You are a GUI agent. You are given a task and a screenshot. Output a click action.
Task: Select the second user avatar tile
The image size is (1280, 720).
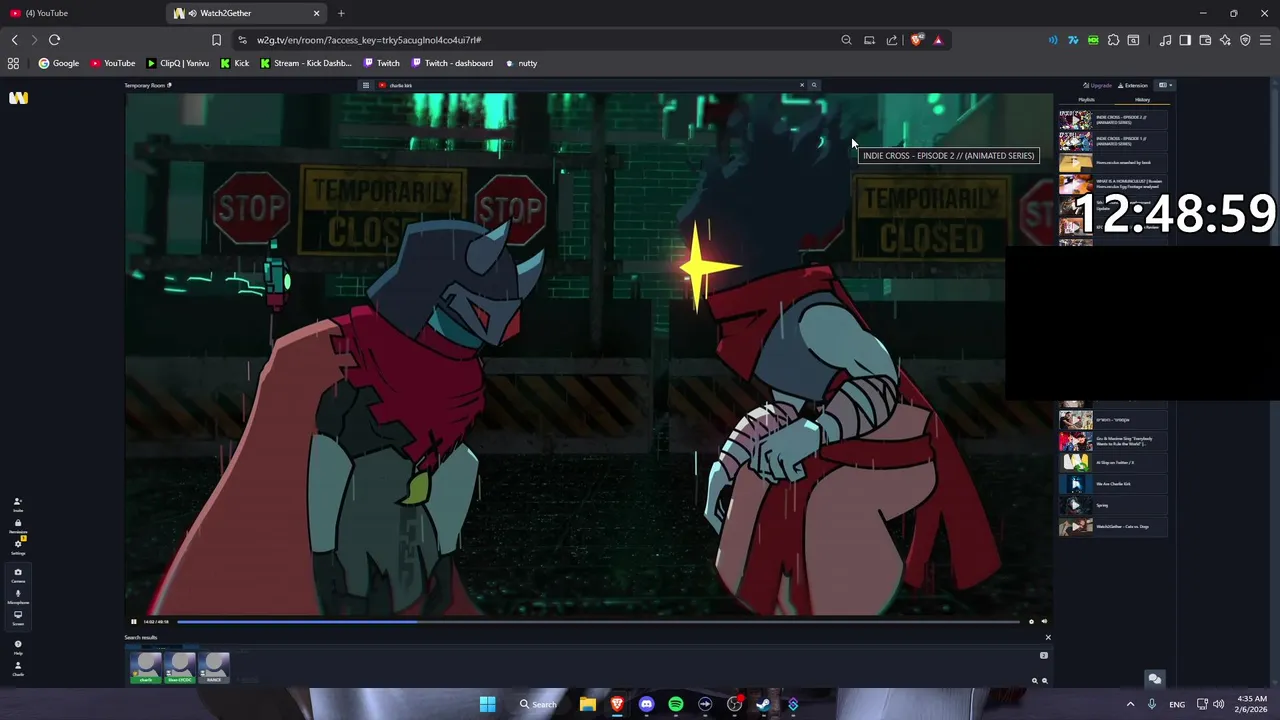(180, 667)
